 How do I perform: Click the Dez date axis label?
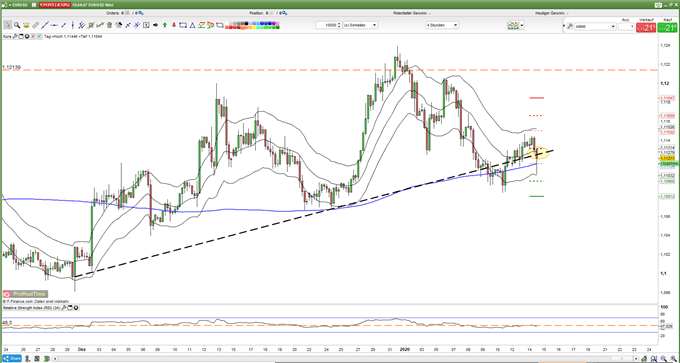click(82, 349)
